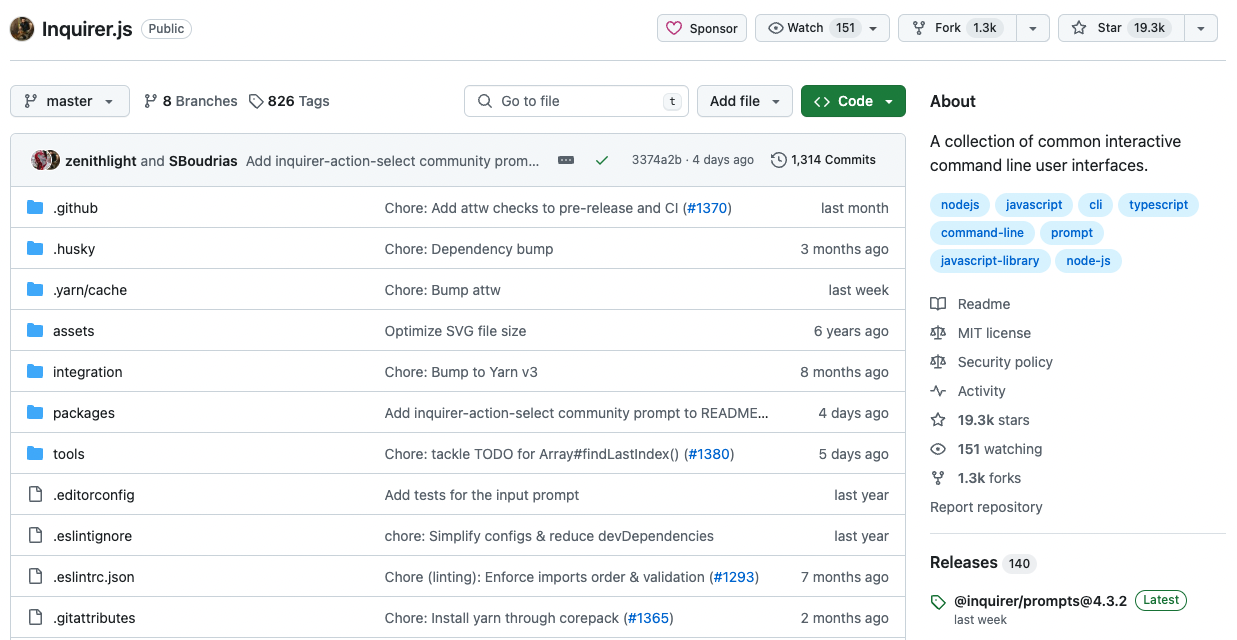Click the Readme book icon

[938, 304]
